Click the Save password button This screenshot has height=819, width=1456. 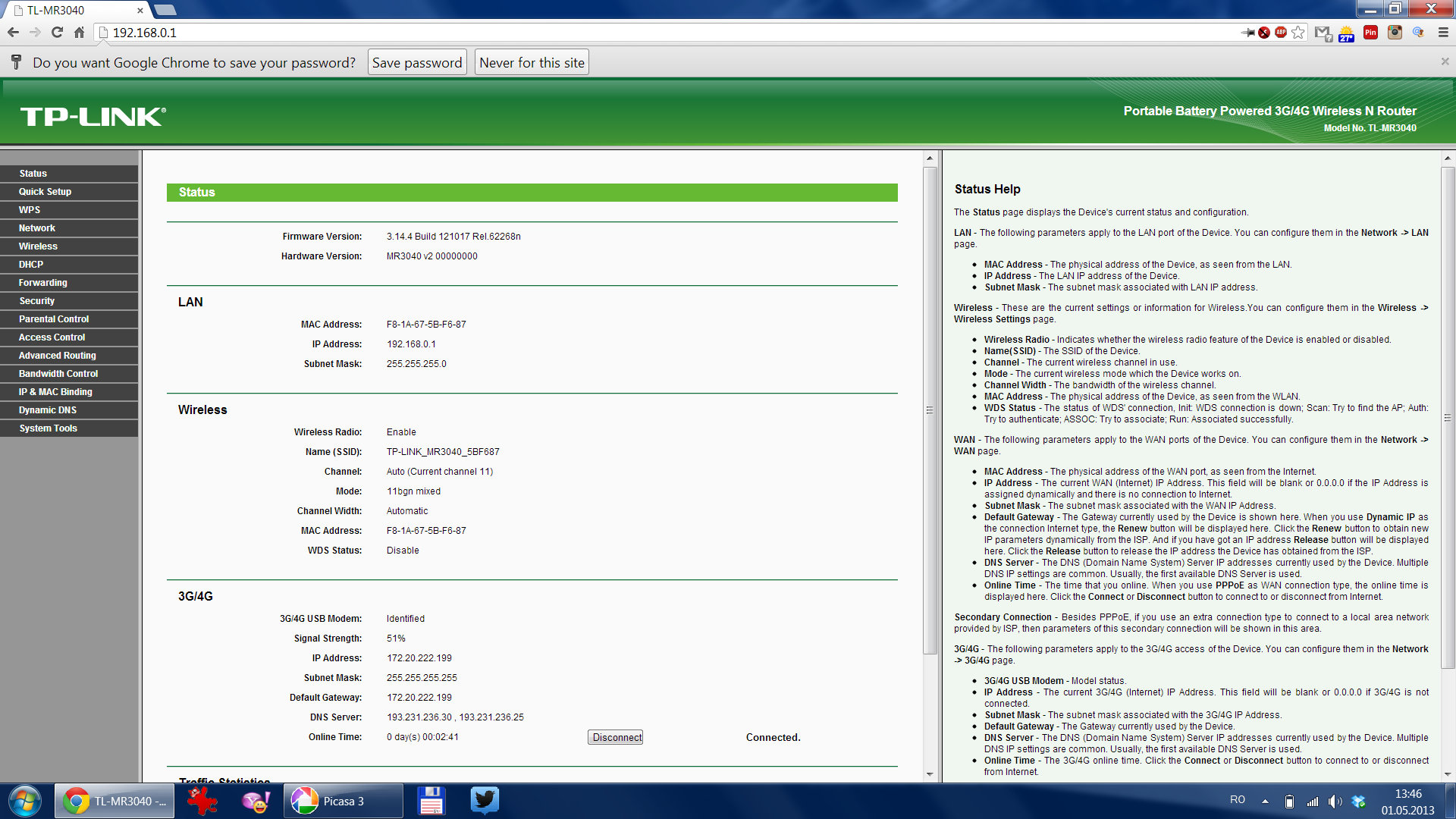coord(417,63)
